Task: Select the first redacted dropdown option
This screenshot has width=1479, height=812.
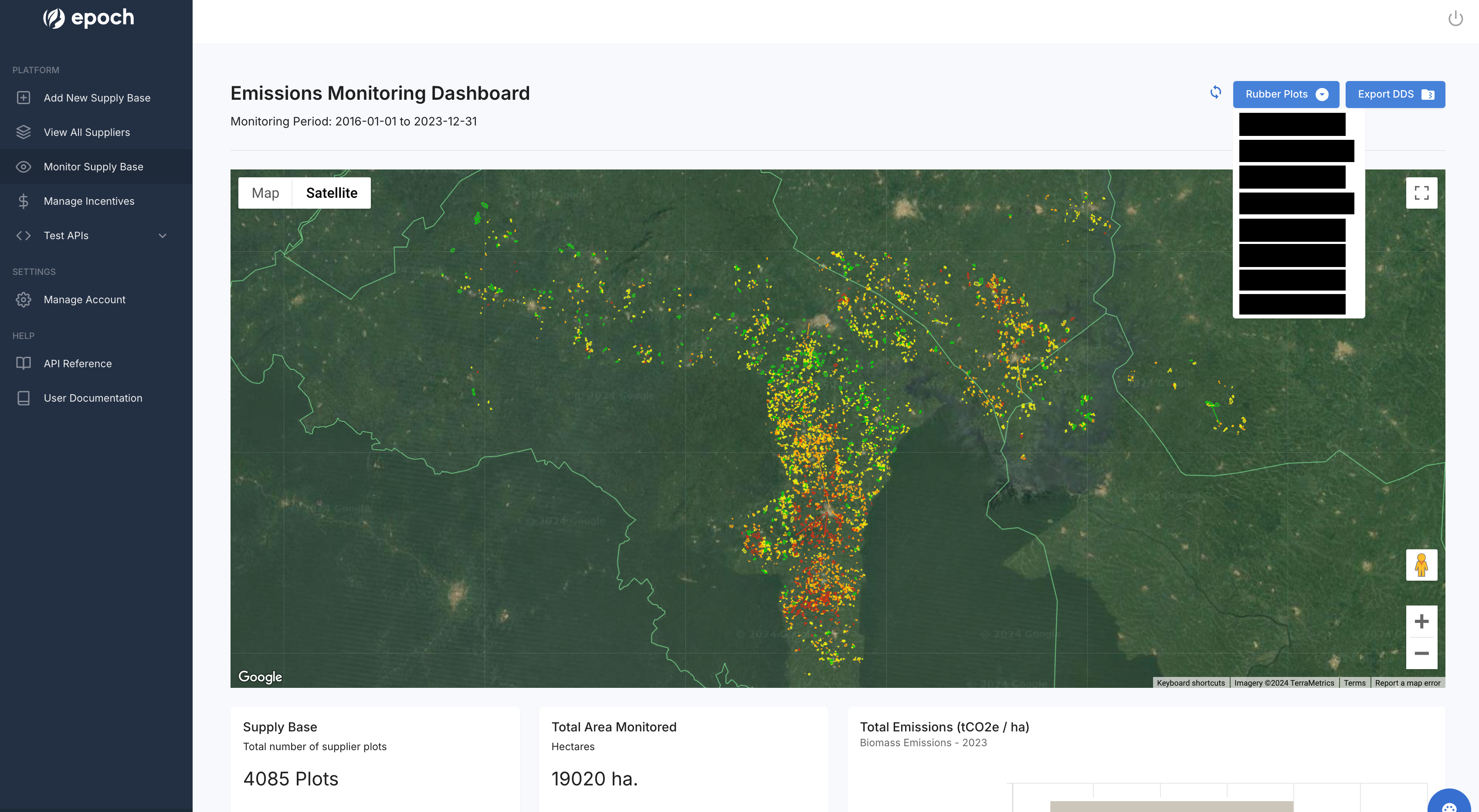Action: (1292, 124)
